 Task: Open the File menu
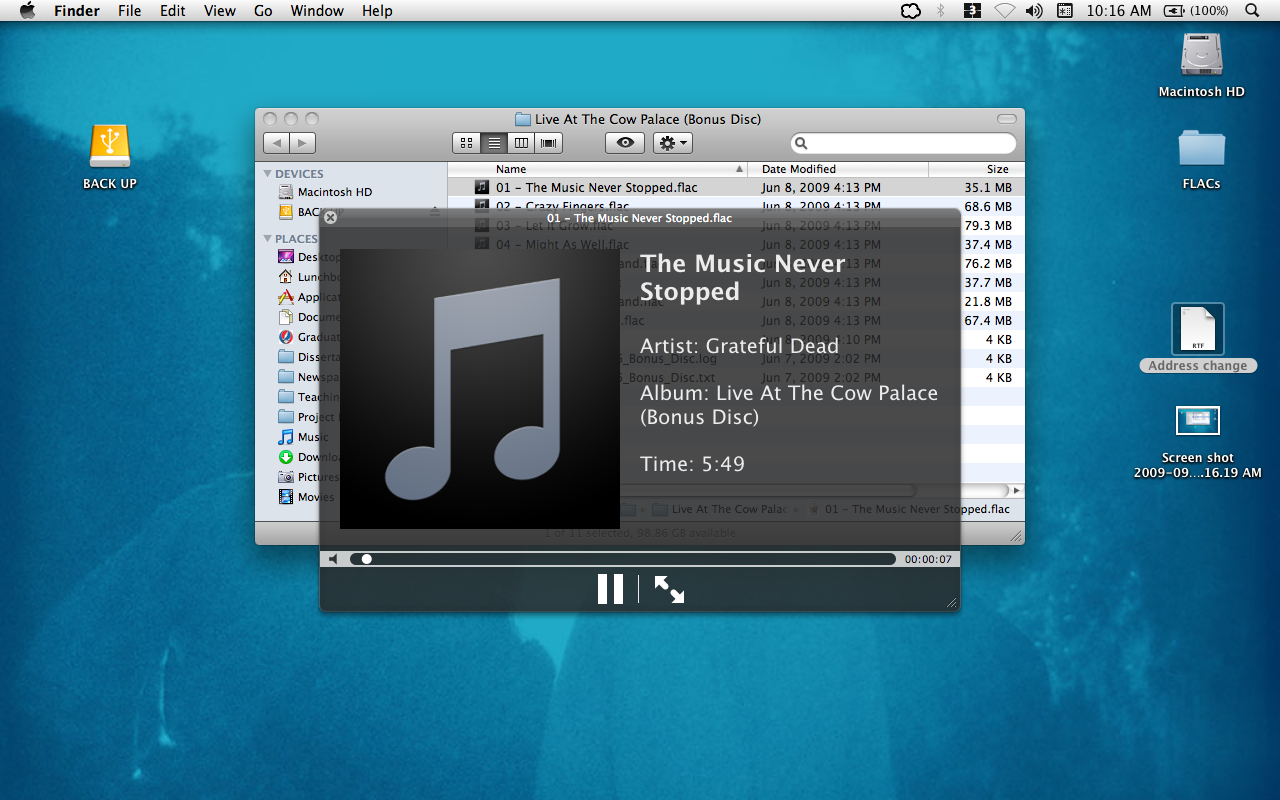click(x=129, y=11)
